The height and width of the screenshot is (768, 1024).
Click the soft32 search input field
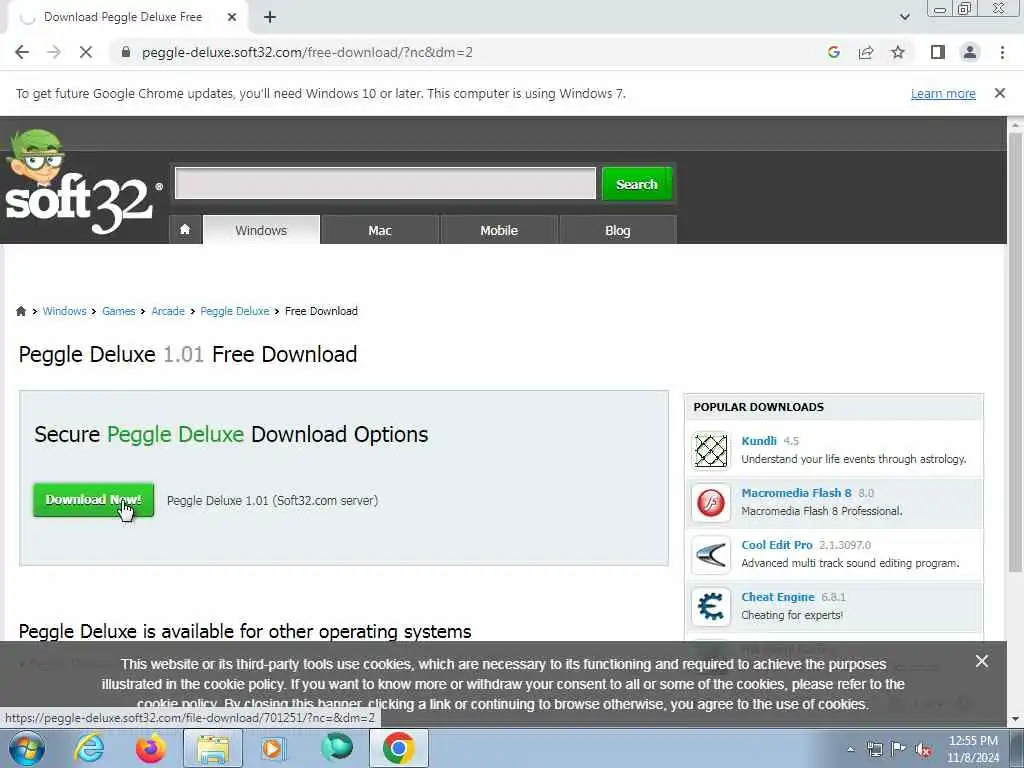385,184
